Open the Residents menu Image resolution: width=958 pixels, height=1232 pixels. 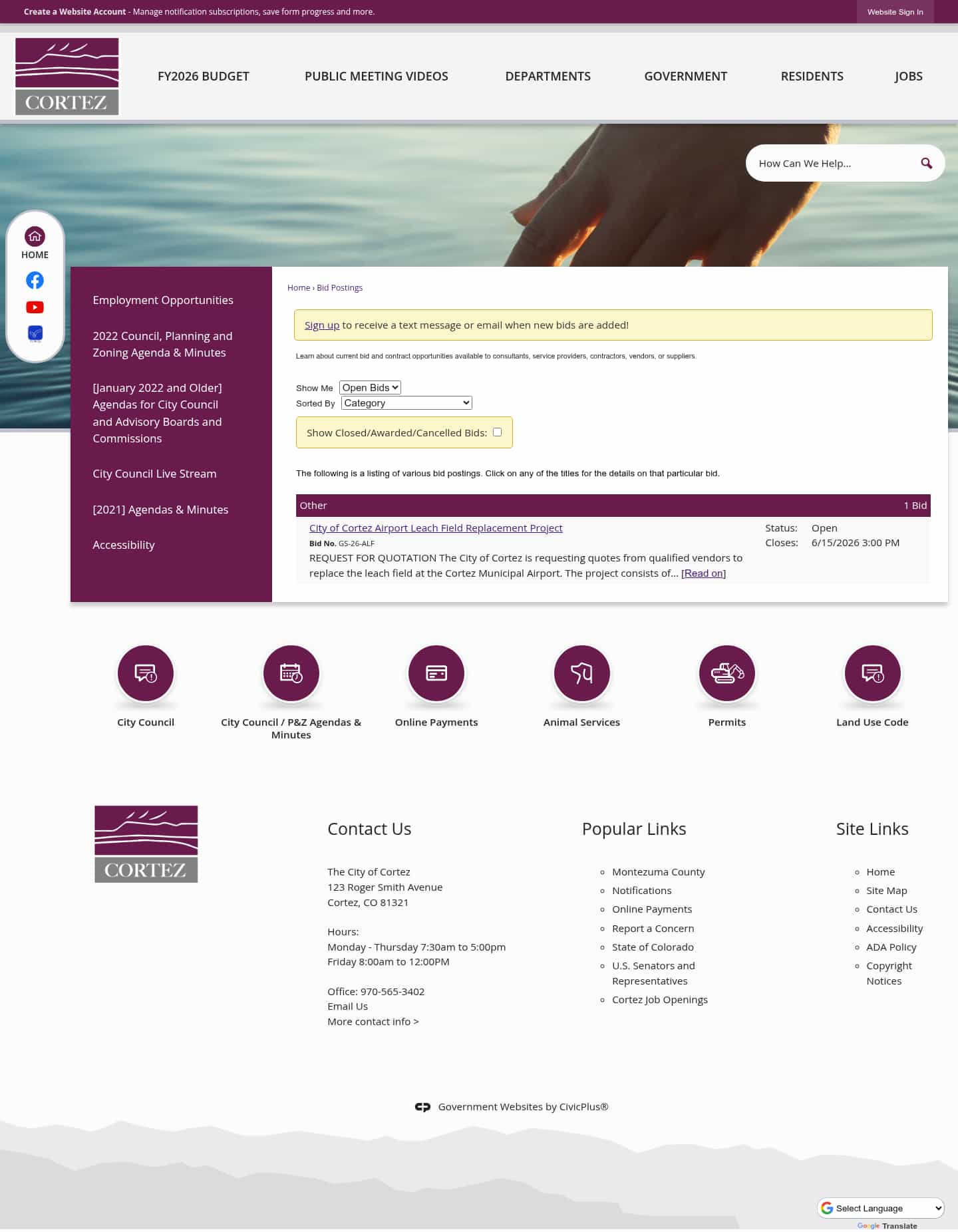pyautogui.click(x=812, y=77)
